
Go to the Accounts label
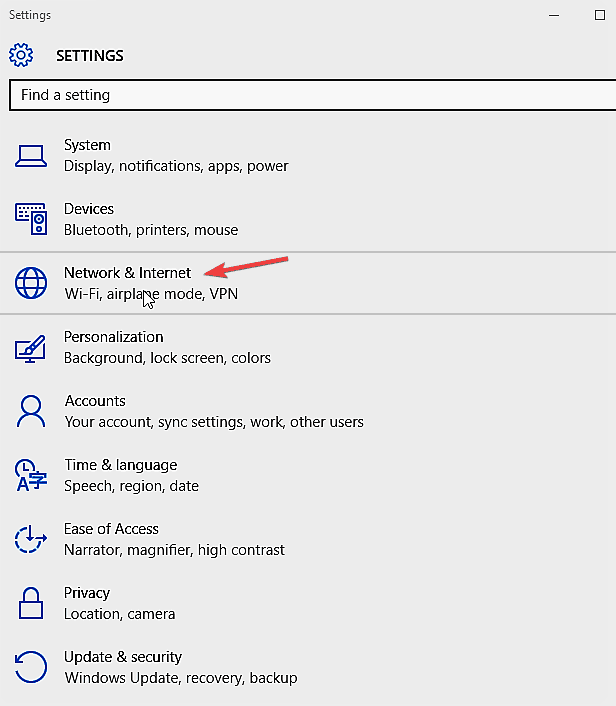tap(95, 401)
